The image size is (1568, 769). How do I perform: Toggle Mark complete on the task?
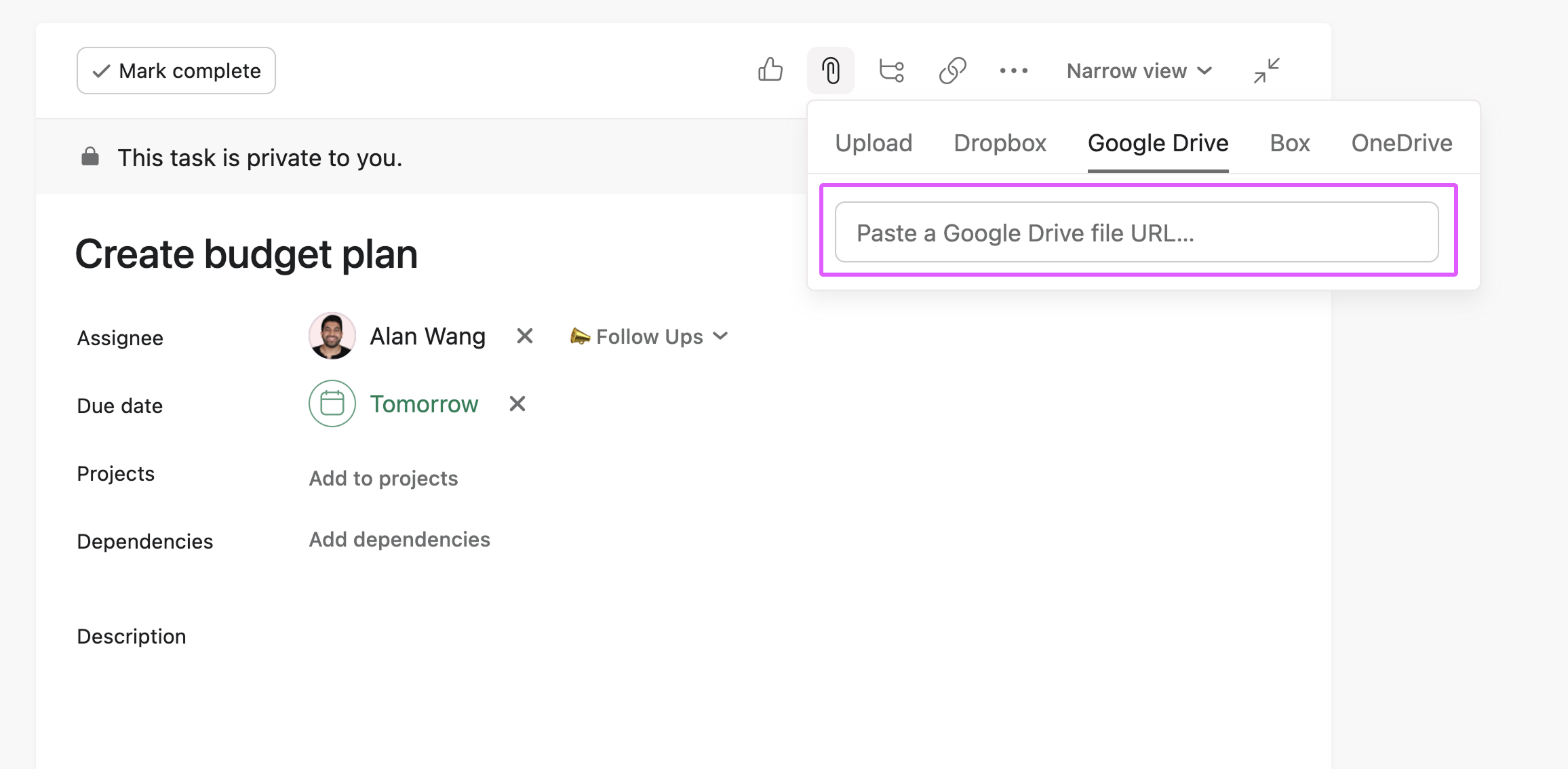tap(176, 70)
